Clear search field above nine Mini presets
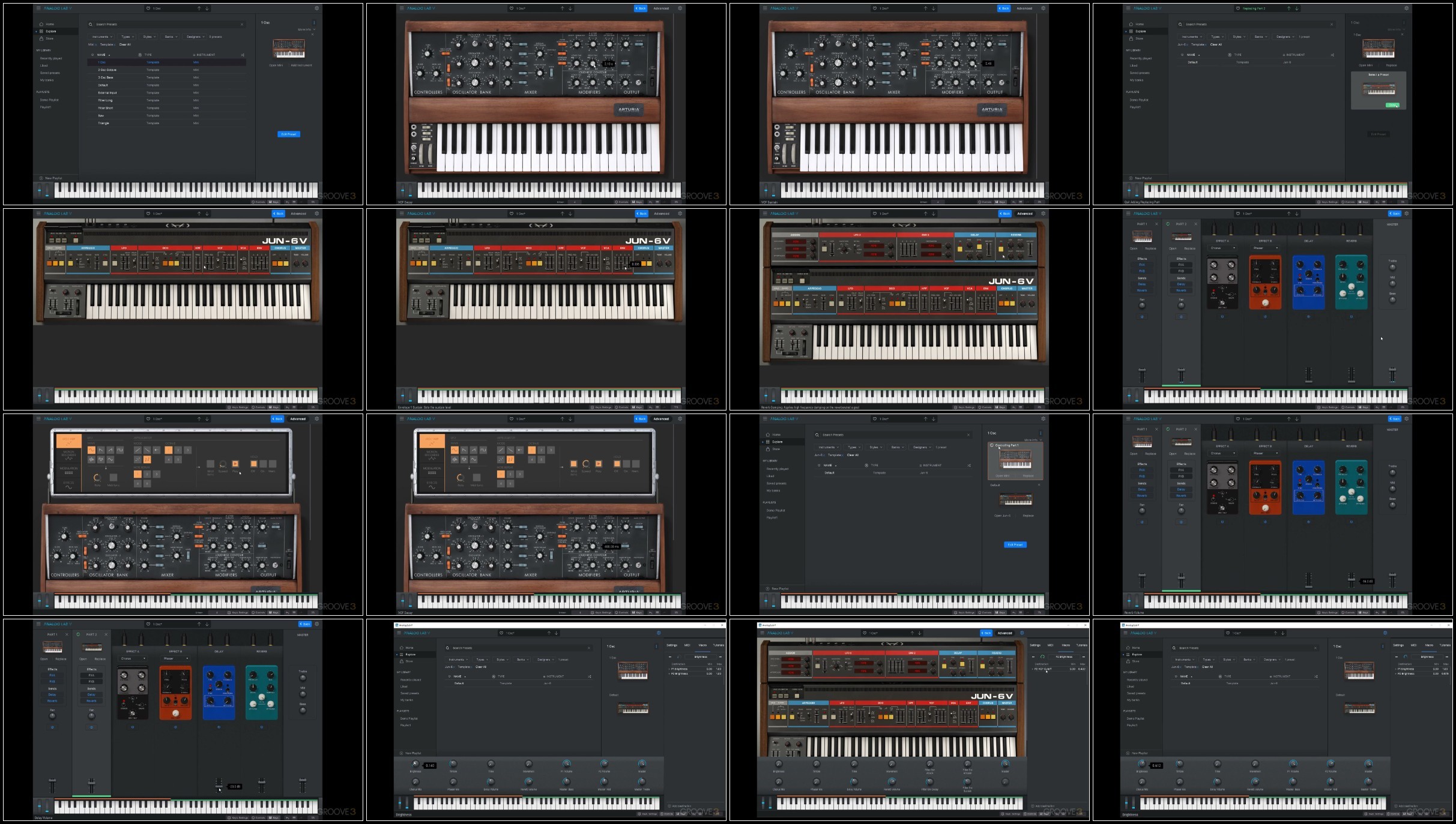 pos(242,24)
